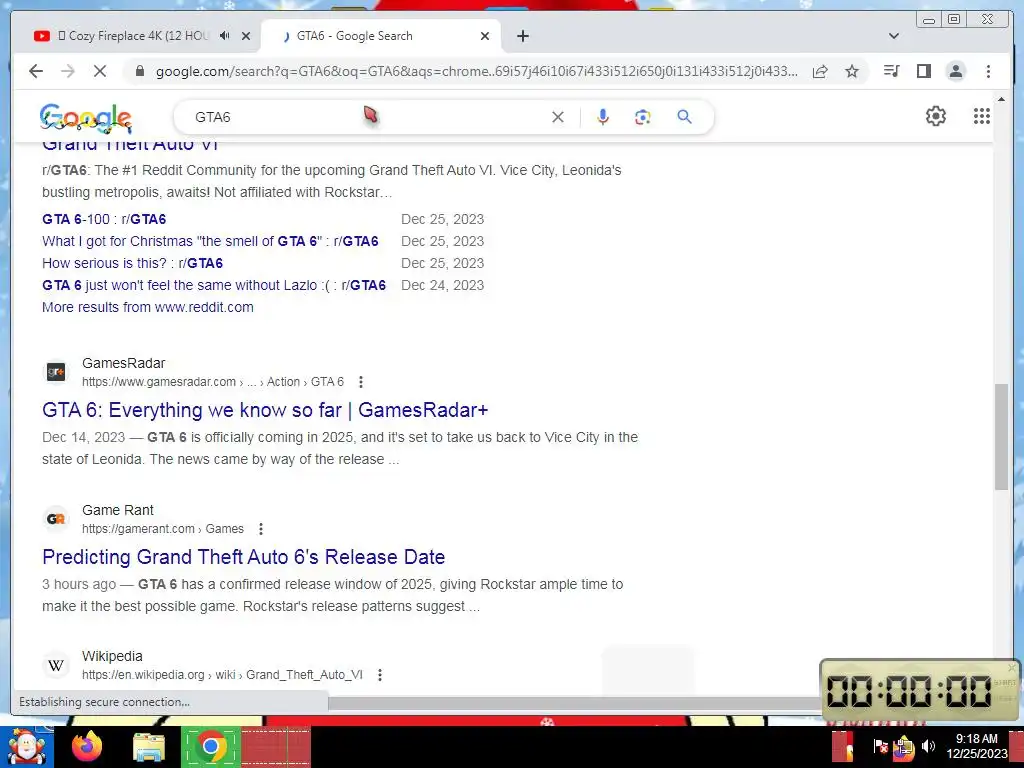The height and width of the screenshot is (768, 1024).
Task: Click Wikipedia site favicon
Action: (56, 665)
